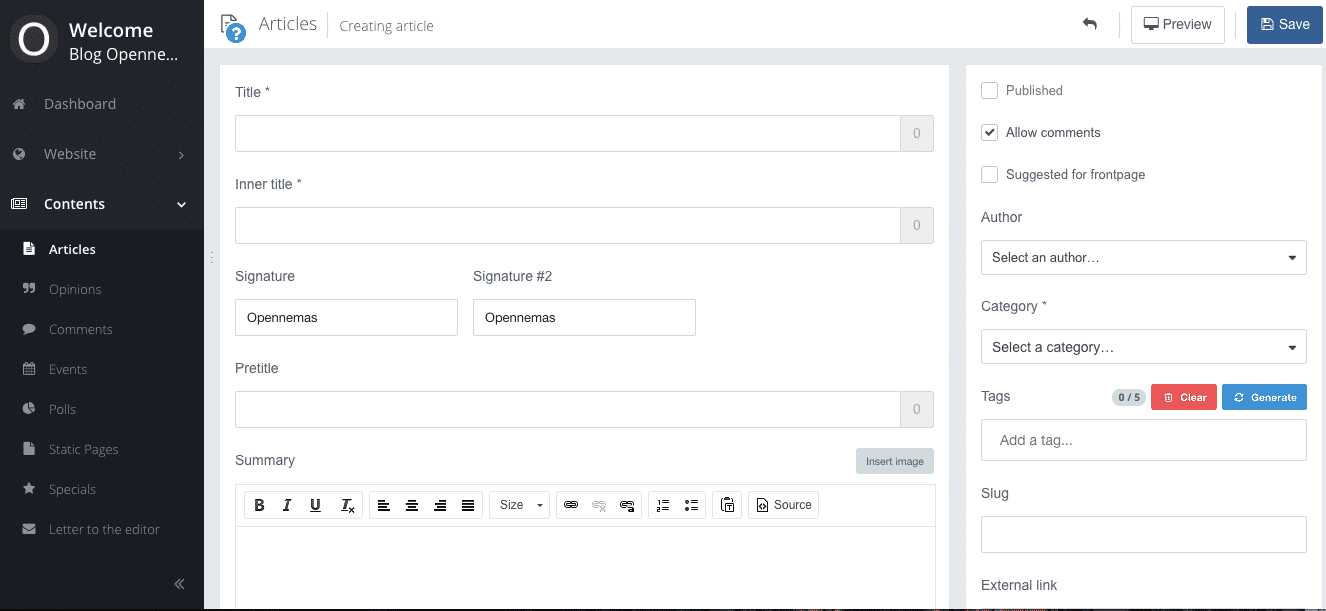Viewport: 1326px width, 611px height.
Task: Click the Save button
Action: 1285,24
